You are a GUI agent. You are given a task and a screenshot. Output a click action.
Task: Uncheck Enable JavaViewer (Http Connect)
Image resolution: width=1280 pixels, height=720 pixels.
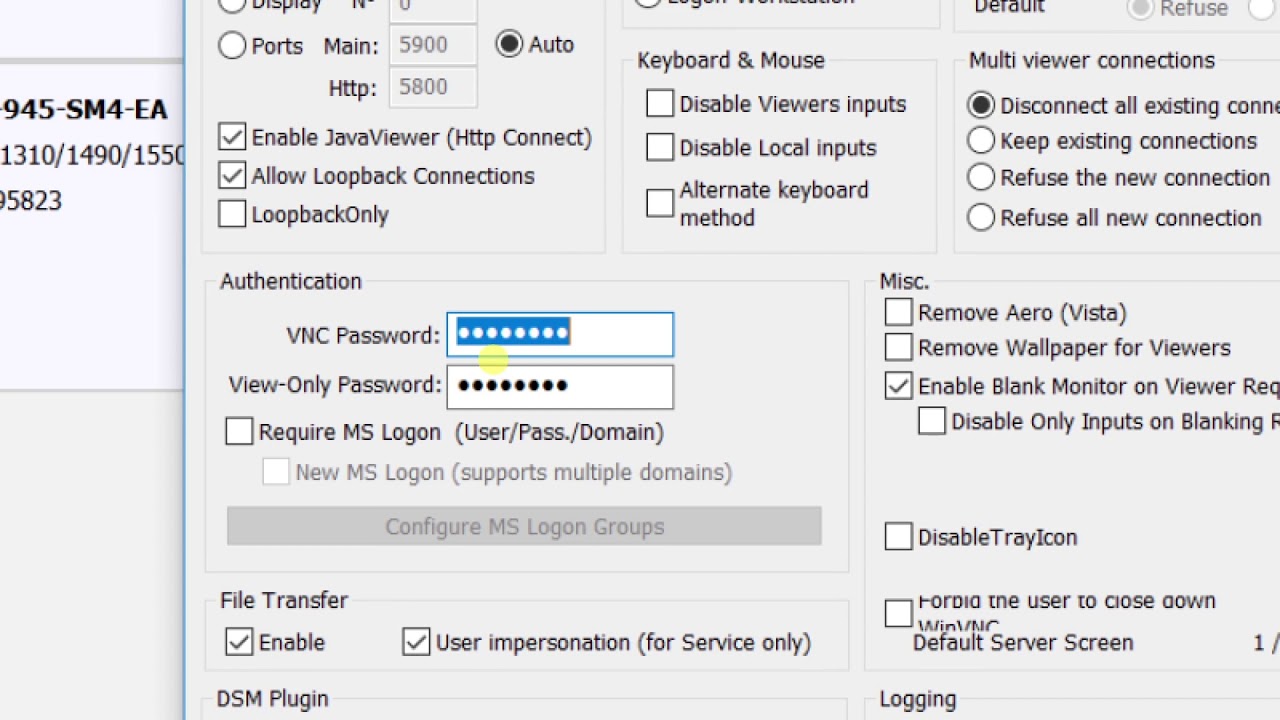coord(232,137)
